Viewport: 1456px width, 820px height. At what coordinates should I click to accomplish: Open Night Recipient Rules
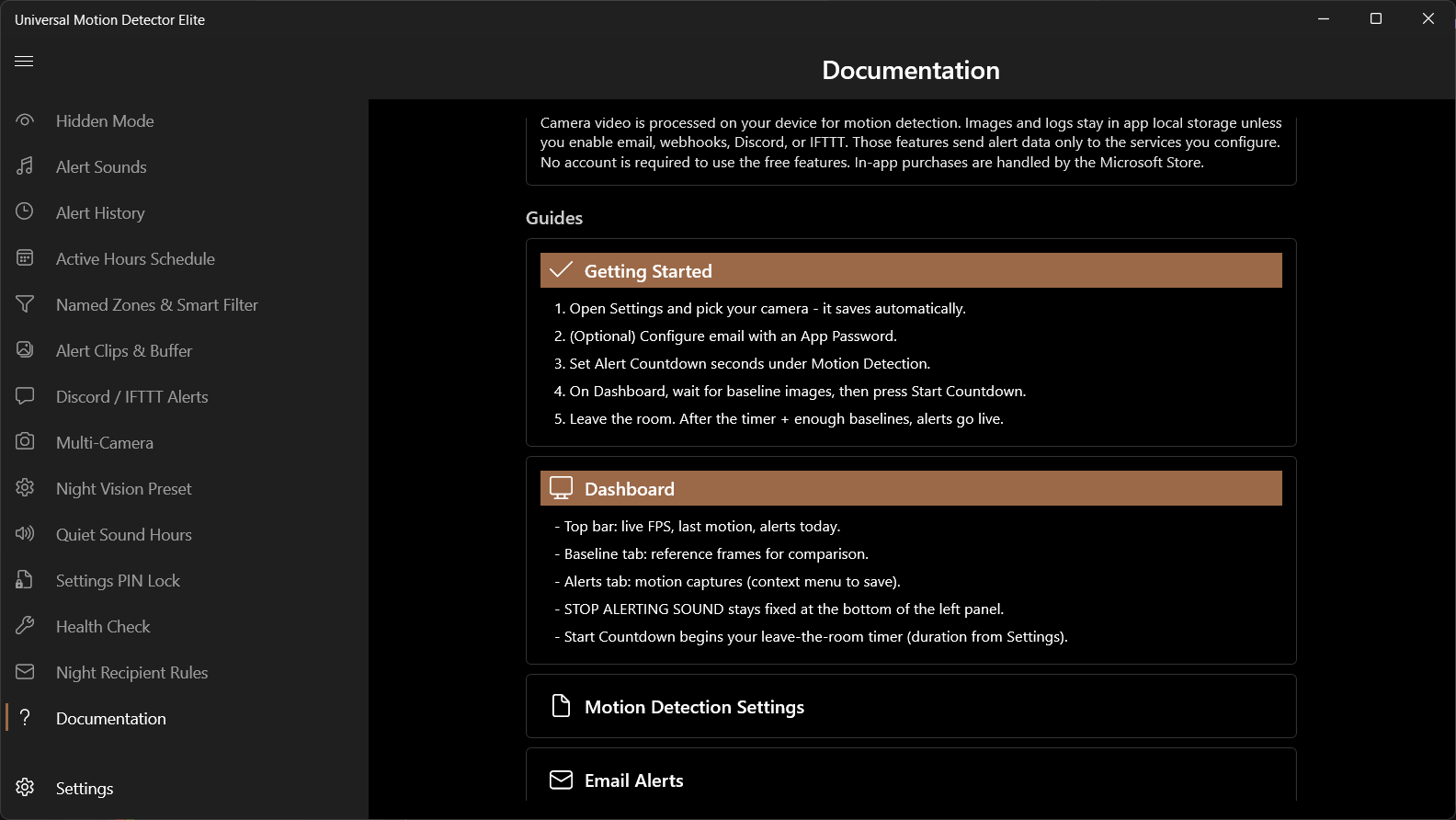(184, 672)
